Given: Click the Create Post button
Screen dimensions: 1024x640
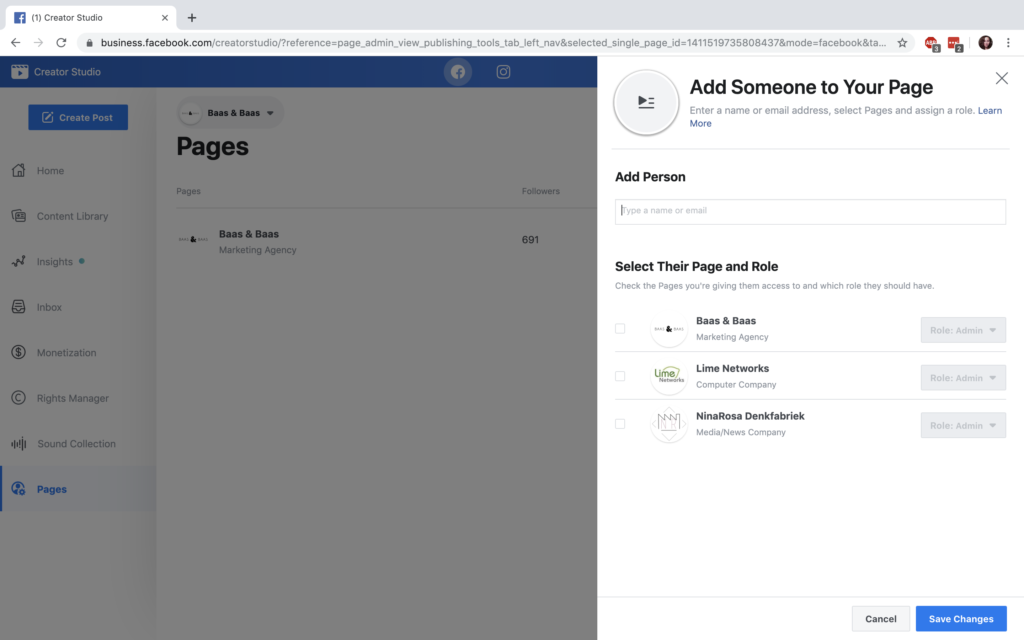Looking at the screenshot, I should [78, 118].
